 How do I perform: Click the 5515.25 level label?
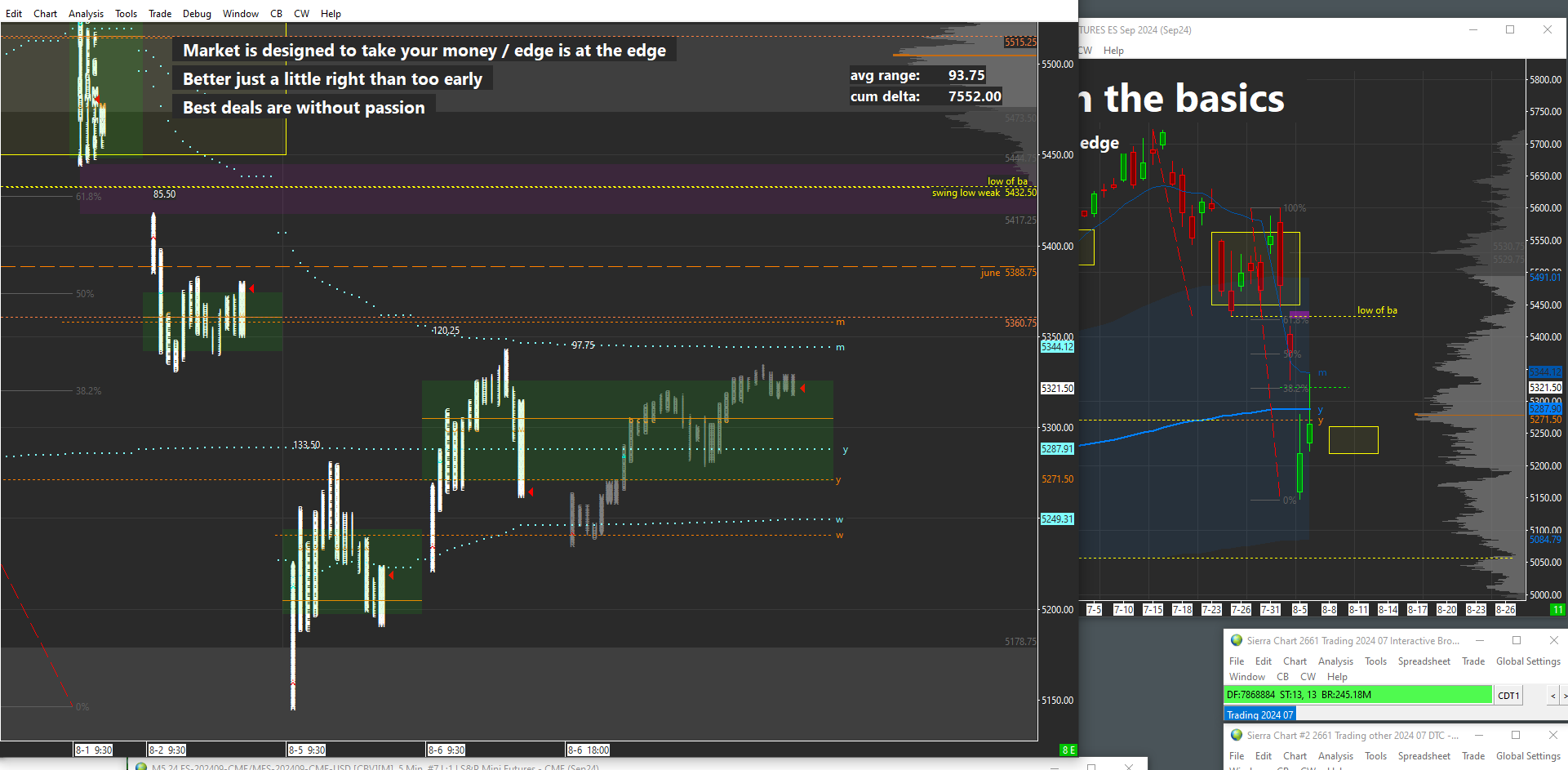click(x=1020, y=42)
